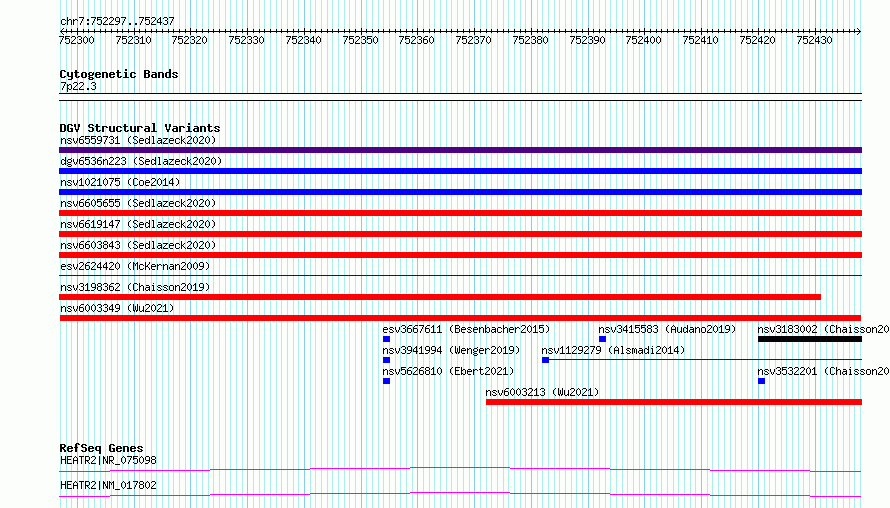This screenshot has width=890, height=508.
Task: Click the blue dgv6536n223 variant bar
Action: (x=460, y=171)
